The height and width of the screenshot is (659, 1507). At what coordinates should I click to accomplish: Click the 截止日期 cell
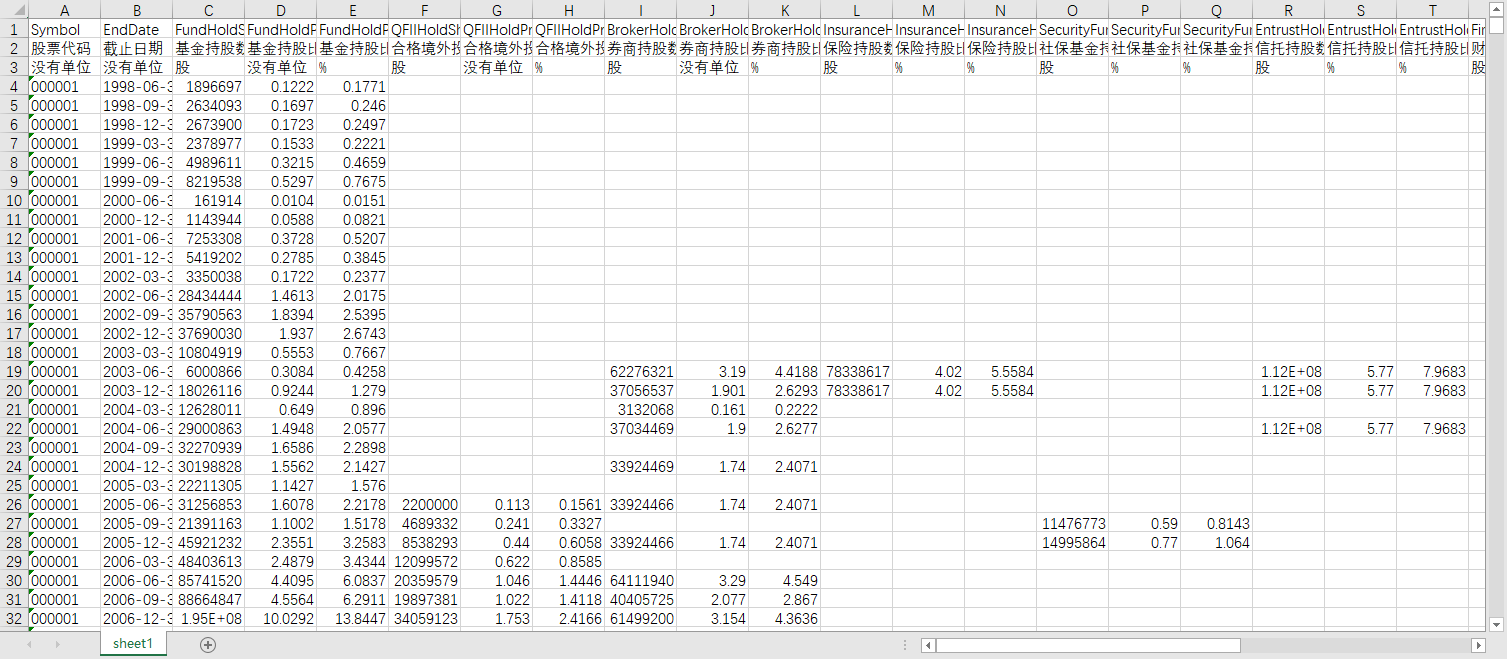(x=137, y=48)
